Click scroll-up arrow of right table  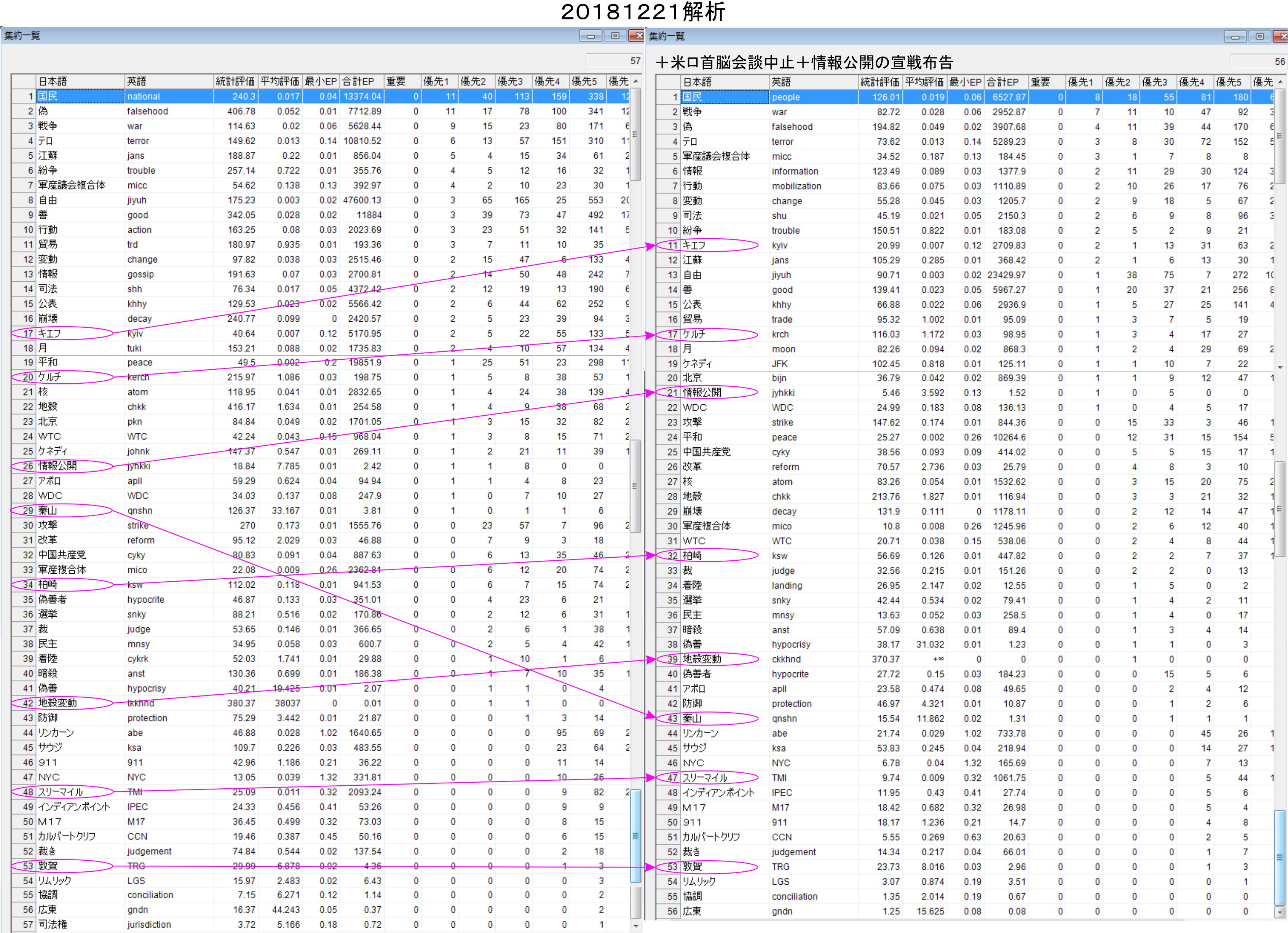pos(1280,82)
